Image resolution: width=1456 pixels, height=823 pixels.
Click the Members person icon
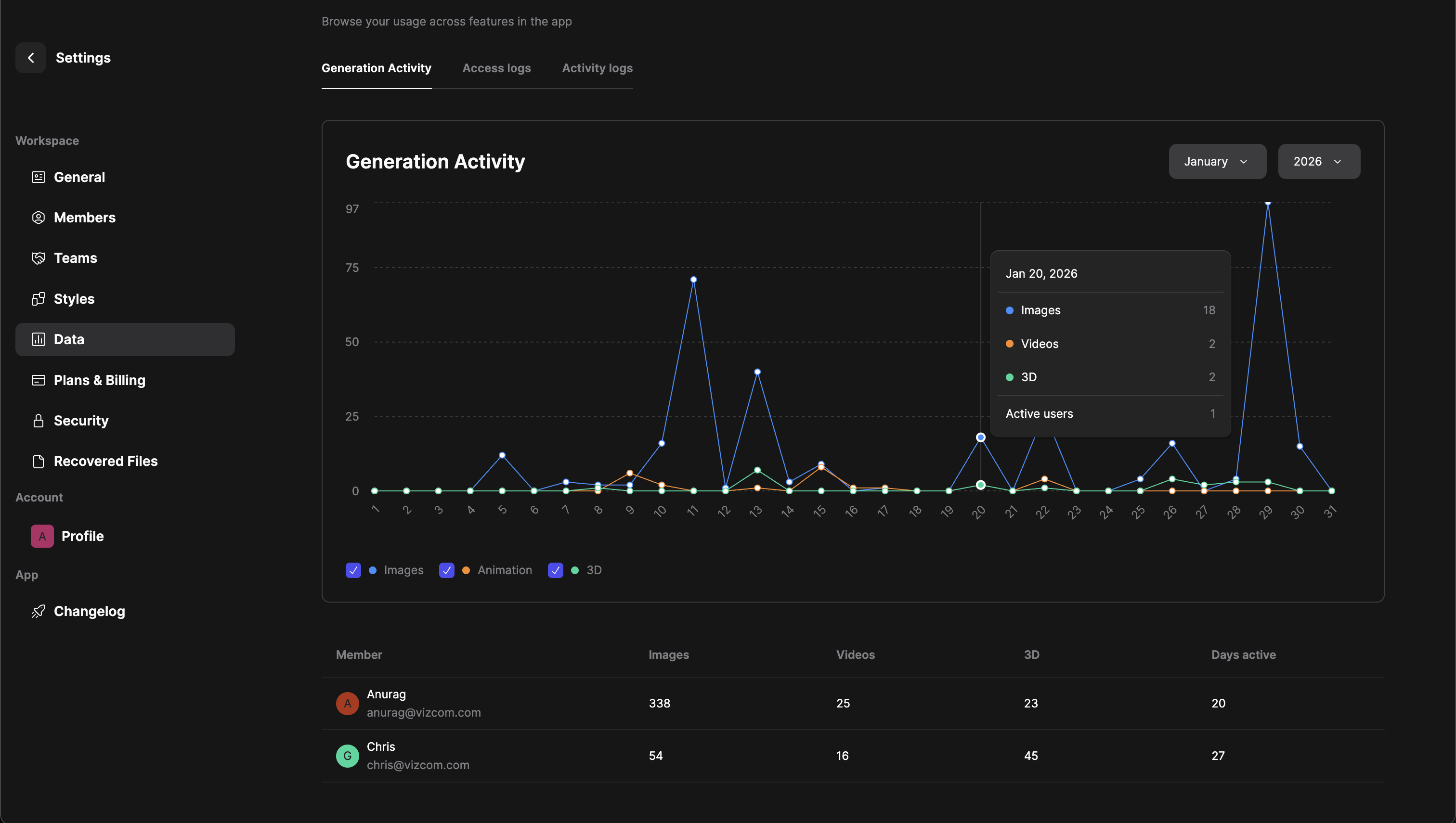tap(38, 218)
